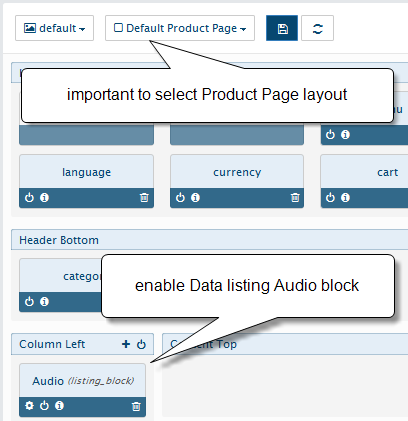Image resolution: width=408 pixels, height=421 pixels.
Task: Delete the language block with trash icon
Action: [144, 198]
